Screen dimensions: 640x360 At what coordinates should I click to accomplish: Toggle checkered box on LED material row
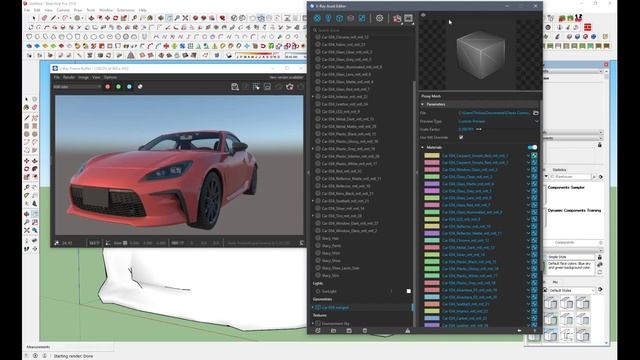click(x=534, y=219)
